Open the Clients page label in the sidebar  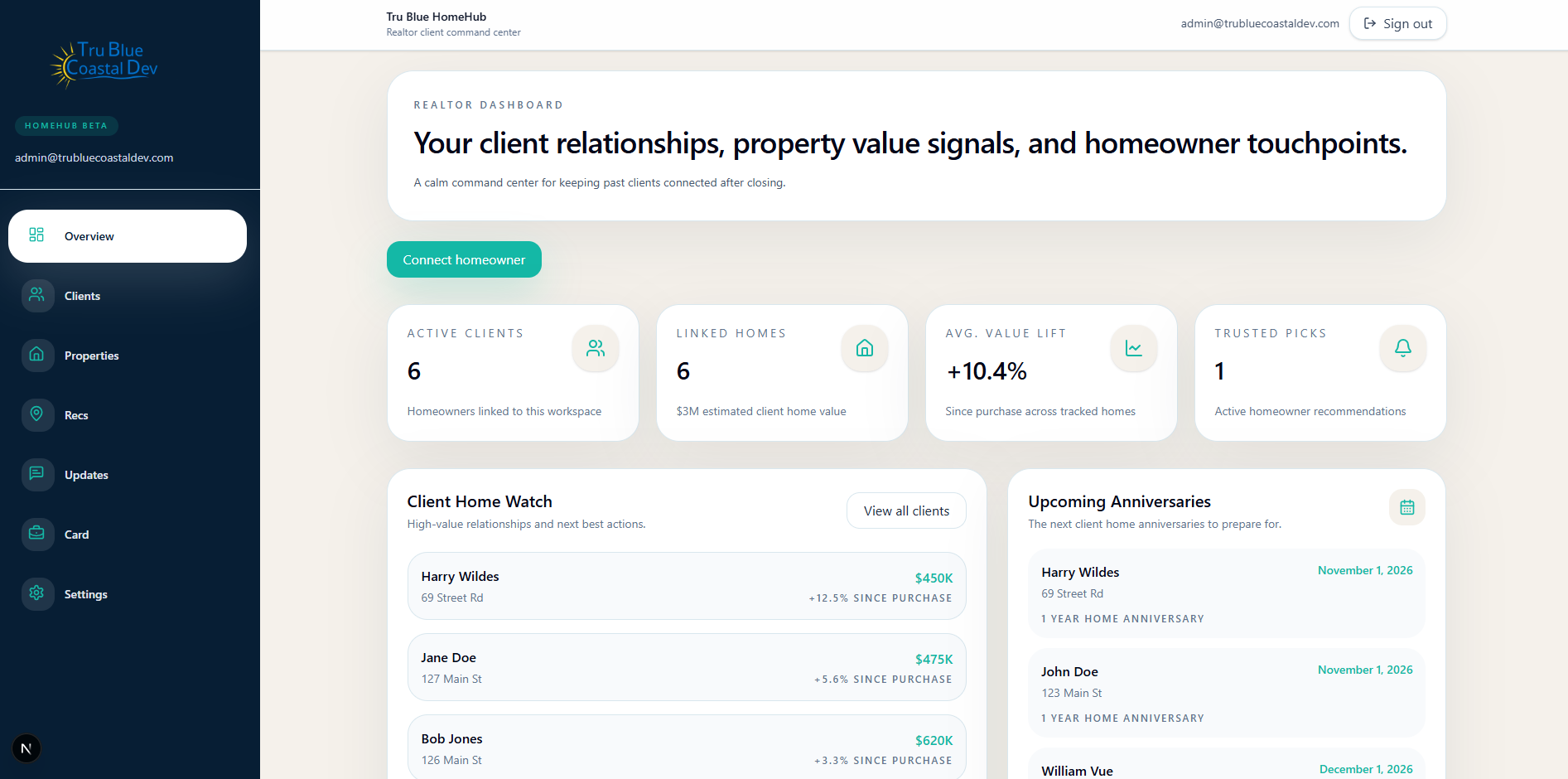pos(82,296)
